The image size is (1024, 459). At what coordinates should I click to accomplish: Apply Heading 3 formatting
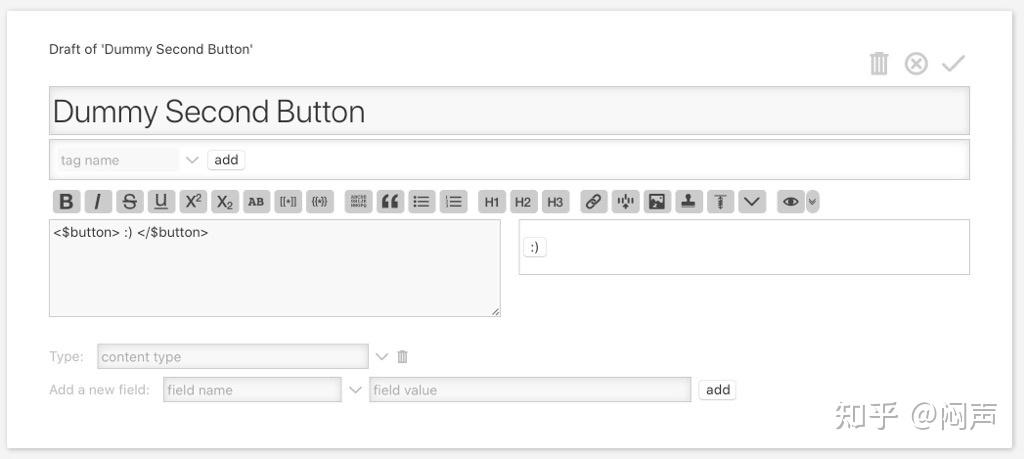coord(555,201)
